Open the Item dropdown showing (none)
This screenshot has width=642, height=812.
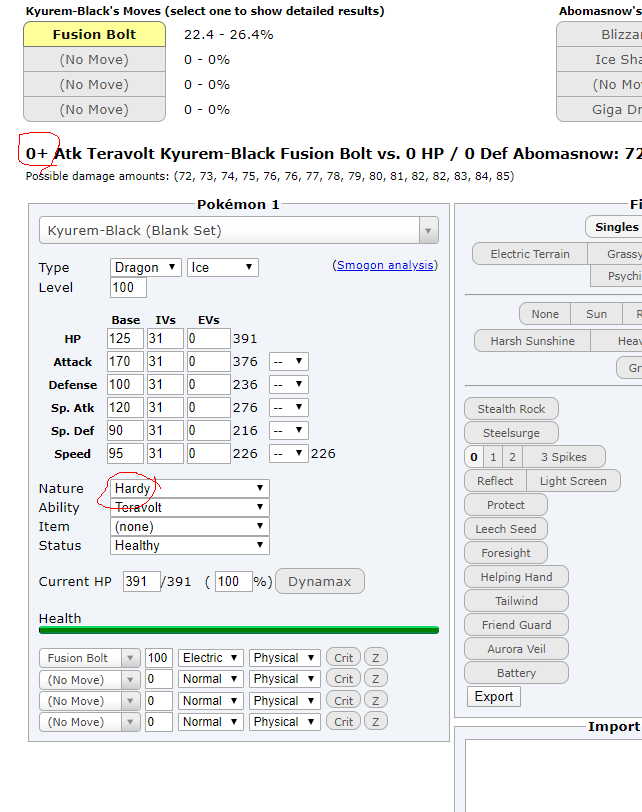tap(189, 526)
